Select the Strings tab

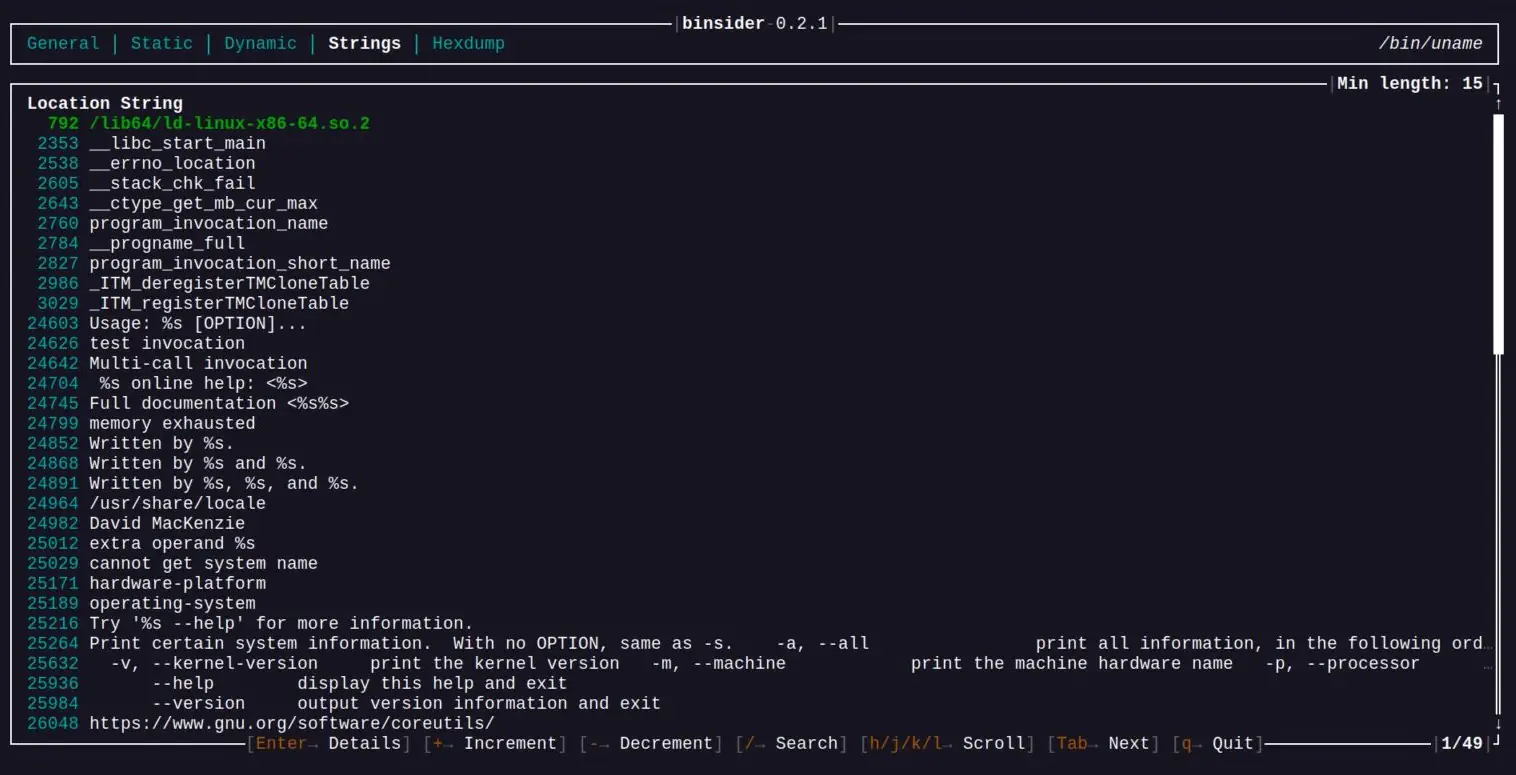(364, 44)
